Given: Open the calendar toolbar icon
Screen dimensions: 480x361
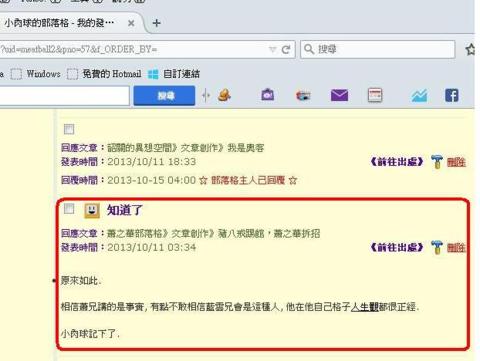Looking at the screenshot, I should 375,95.
